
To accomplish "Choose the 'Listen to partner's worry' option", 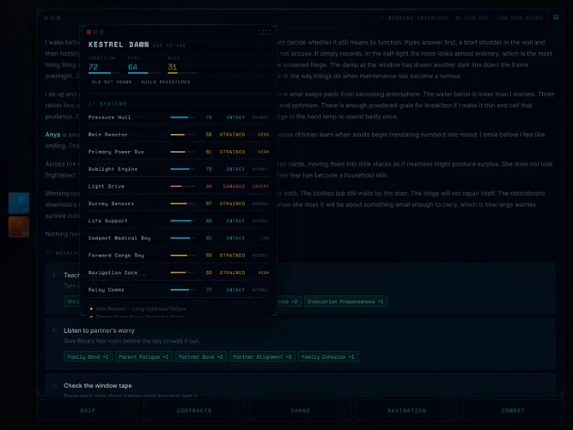I will click(x=300, y=344).
